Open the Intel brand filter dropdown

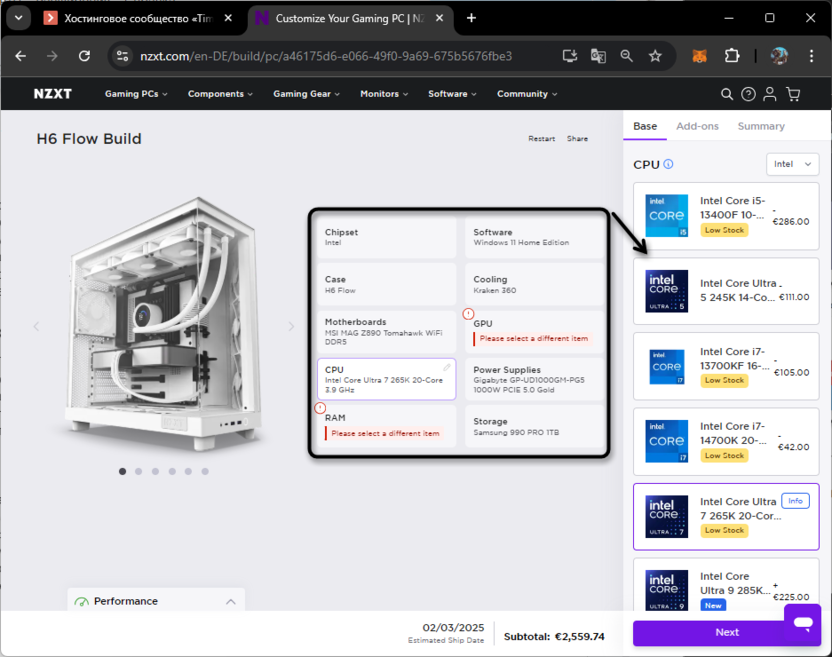792,164
